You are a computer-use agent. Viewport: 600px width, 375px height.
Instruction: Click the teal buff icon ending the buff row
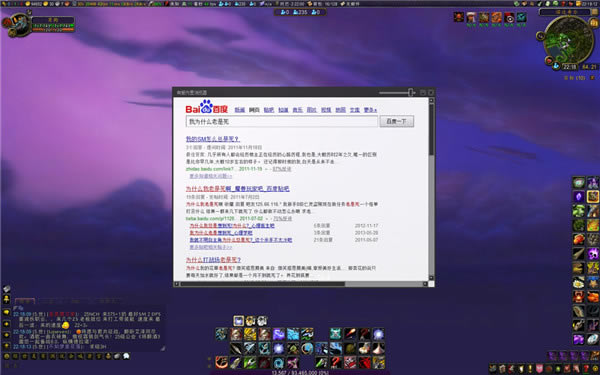coord(521,17)
